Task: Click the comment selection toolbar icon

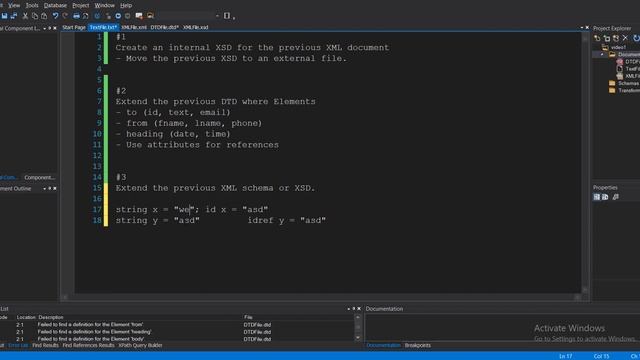Action: tap(139, 16)
